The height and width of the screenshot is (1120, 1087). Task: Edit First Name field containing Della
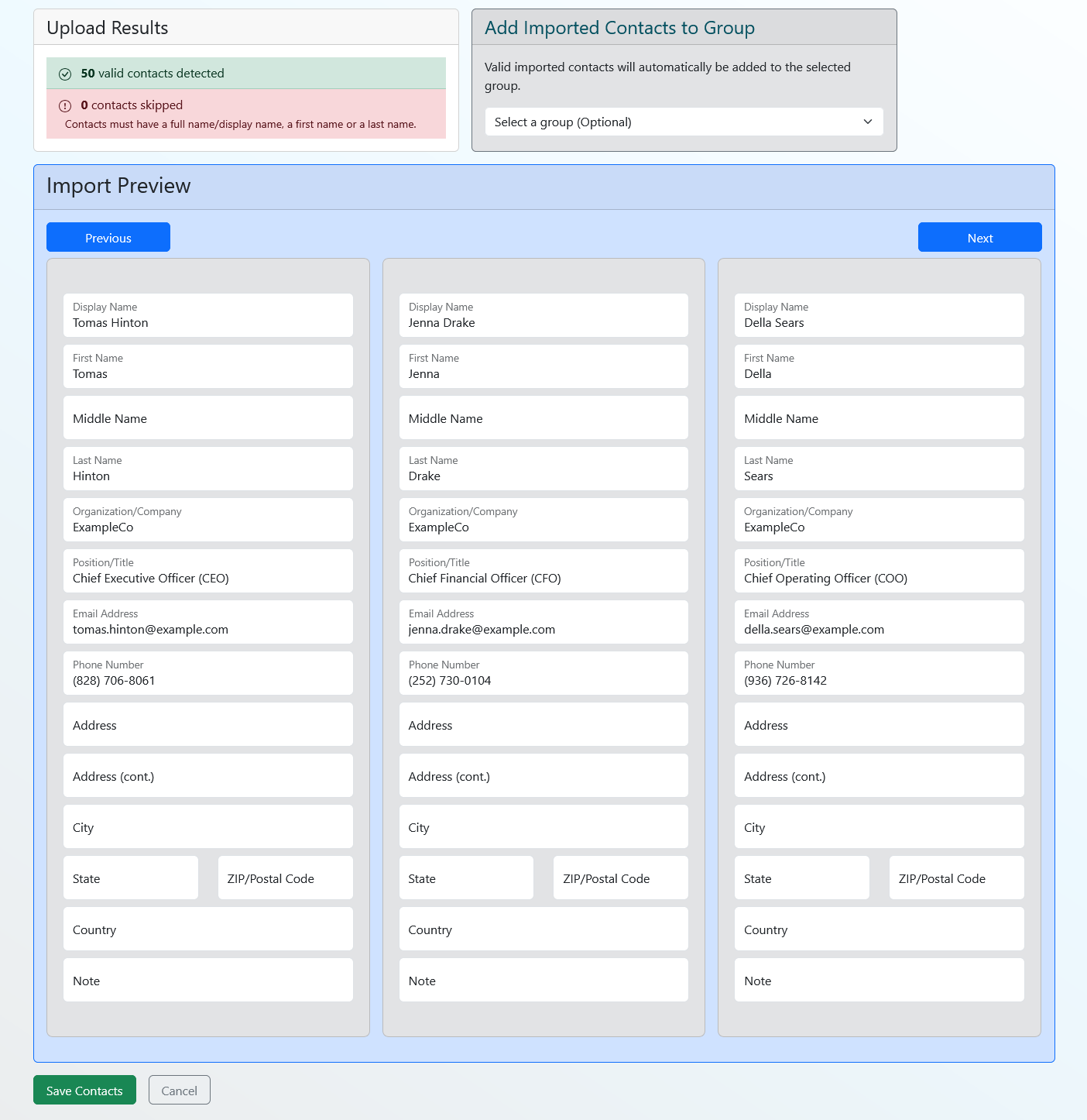coord(880,366)
